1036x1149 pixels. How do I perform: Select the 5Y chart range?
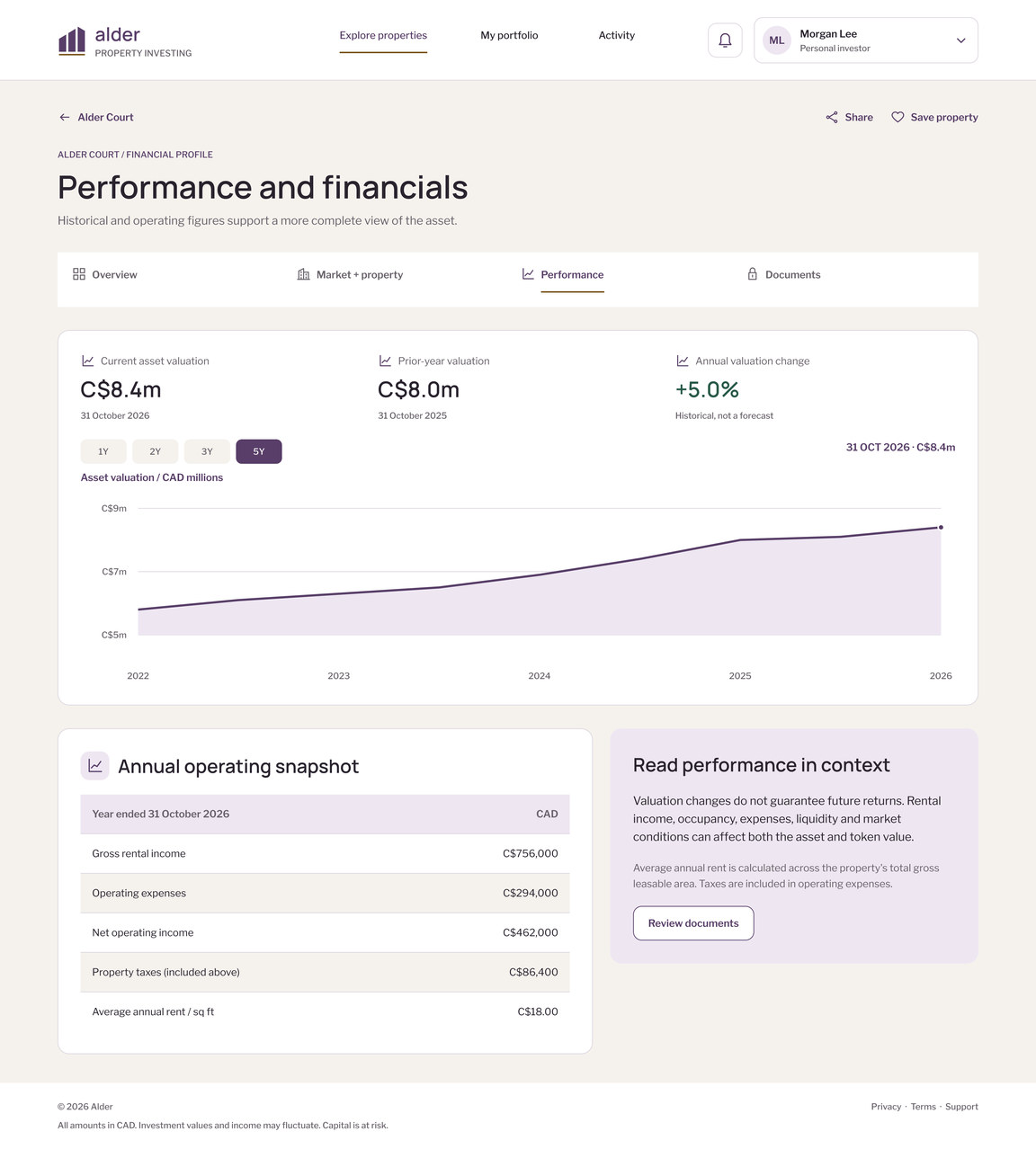(259, 451)
